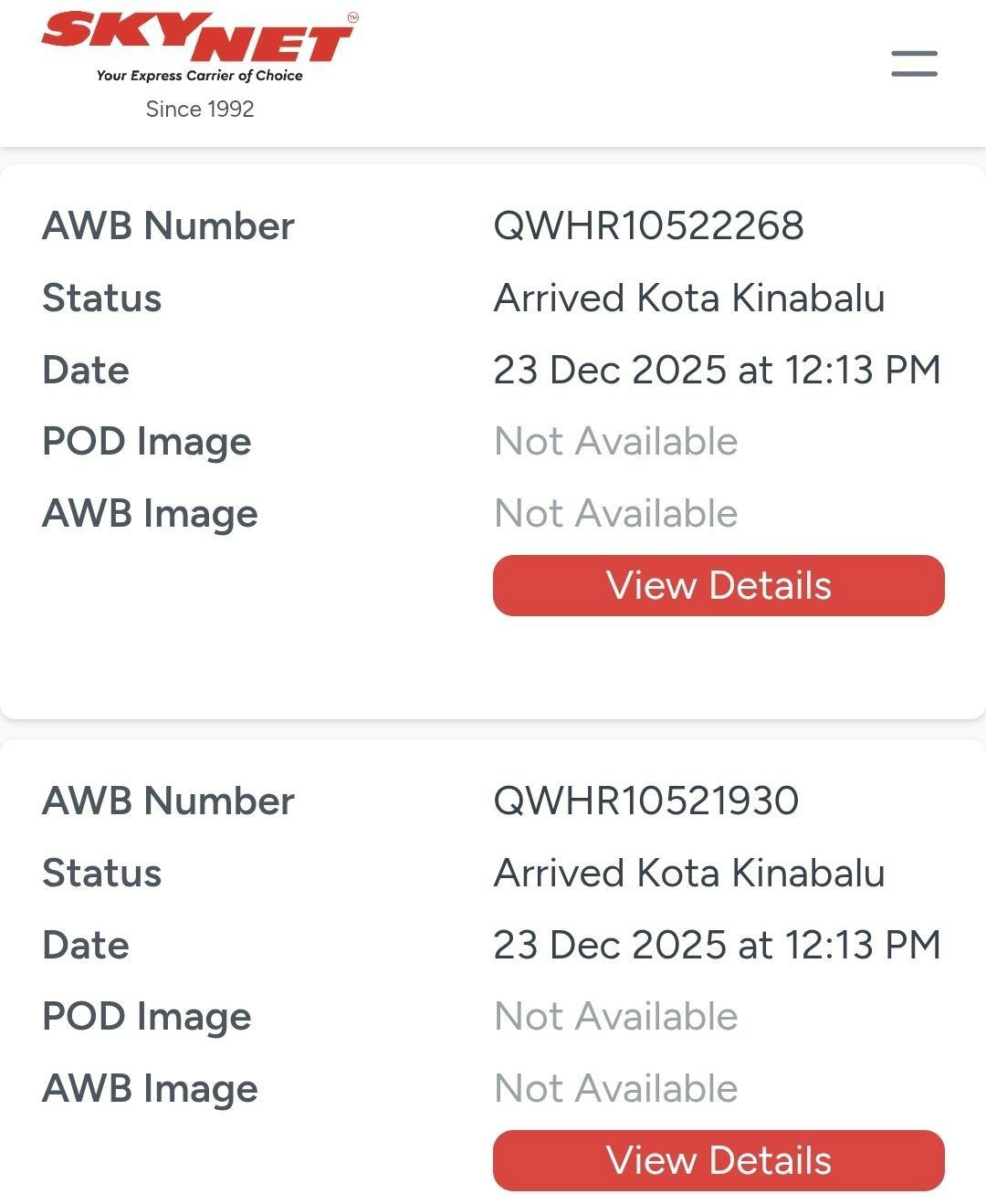
Task: Select AWB number QWHR10522268 text
Action: coord(648,225)
